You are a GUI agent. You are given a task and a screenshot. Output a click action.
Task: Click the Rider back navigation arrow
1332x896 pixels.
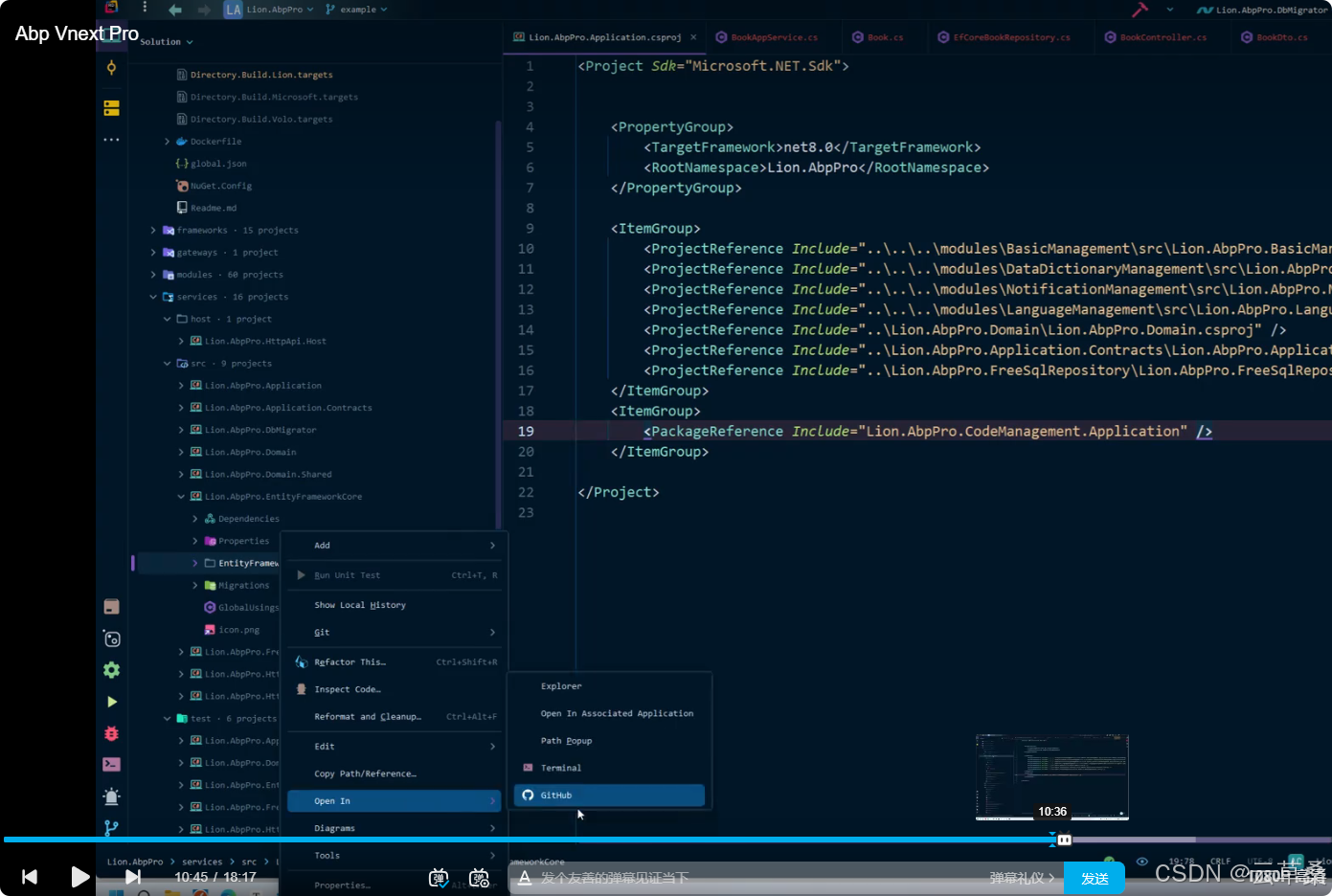[x=174, y=10]
